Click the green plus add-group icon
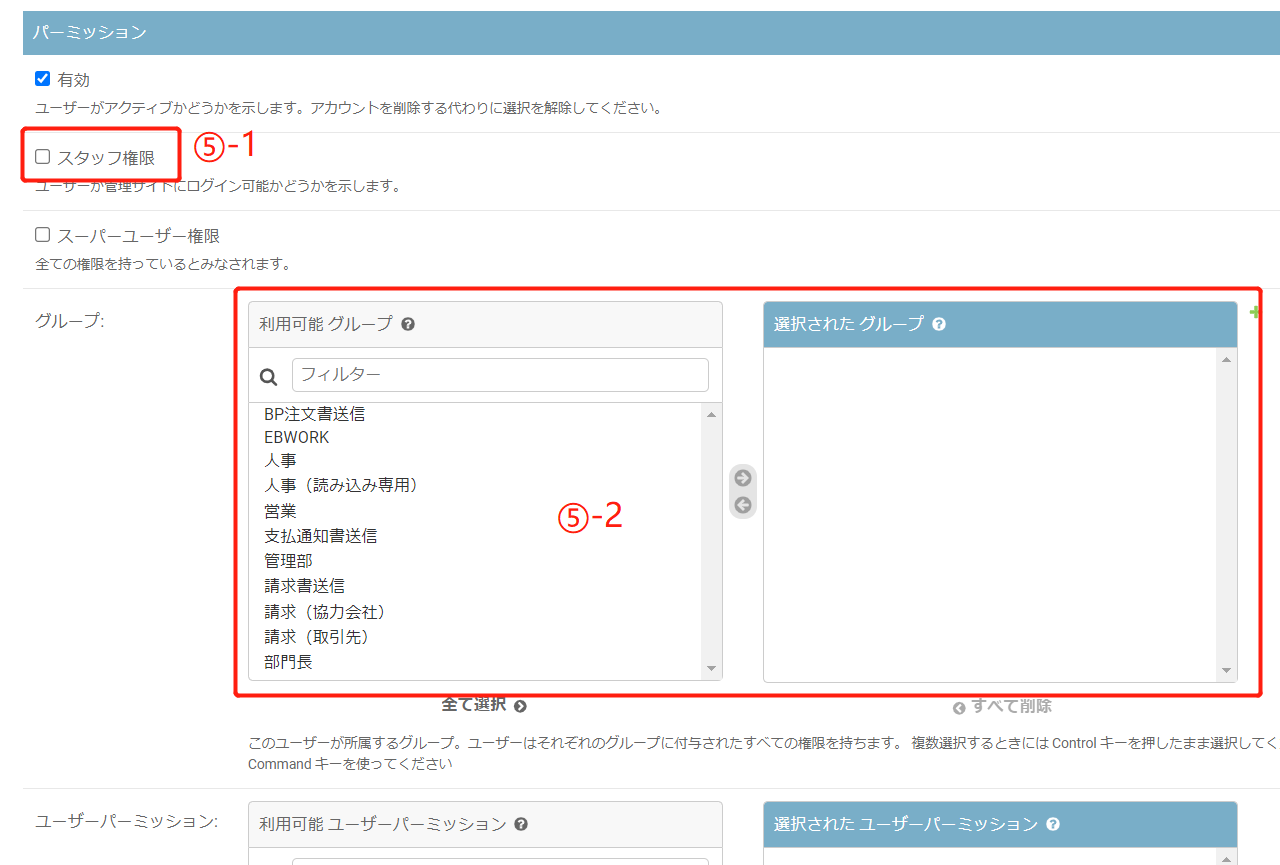Viewport: 1280px width, 865px height. click(1254, 313)
